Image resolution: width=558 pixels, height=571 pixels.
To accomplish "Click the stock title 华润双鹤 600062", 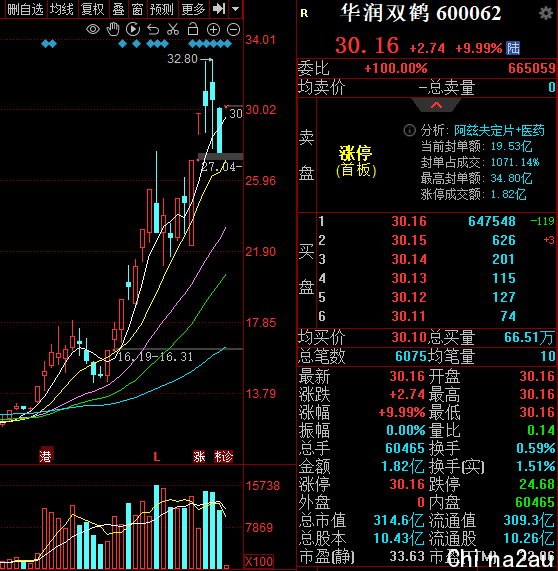I will (421, 13).
